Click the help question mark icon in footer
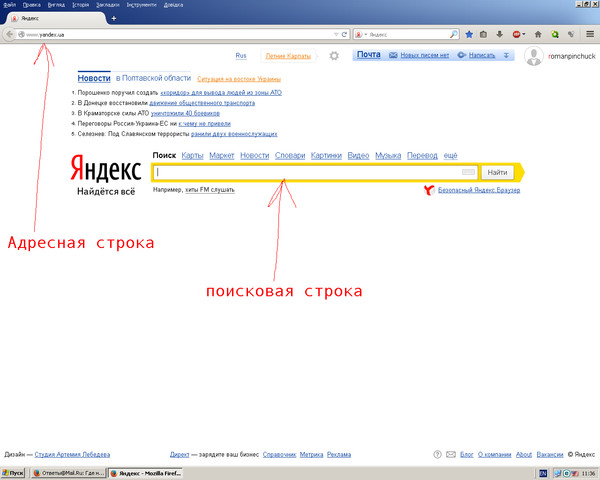This screenshot has height=480, width=600. (x=437, y=454)
